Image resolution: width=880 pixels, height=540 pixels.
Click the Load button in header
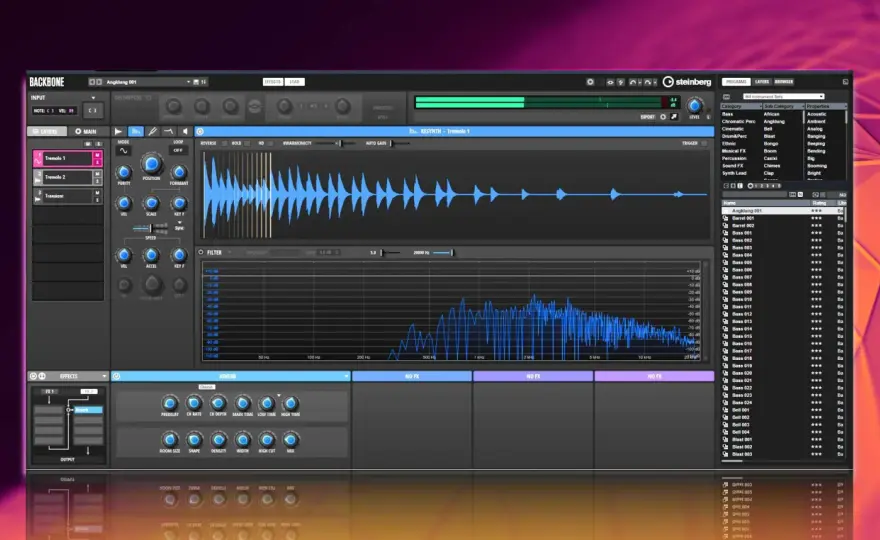click(x=295, y=82)
